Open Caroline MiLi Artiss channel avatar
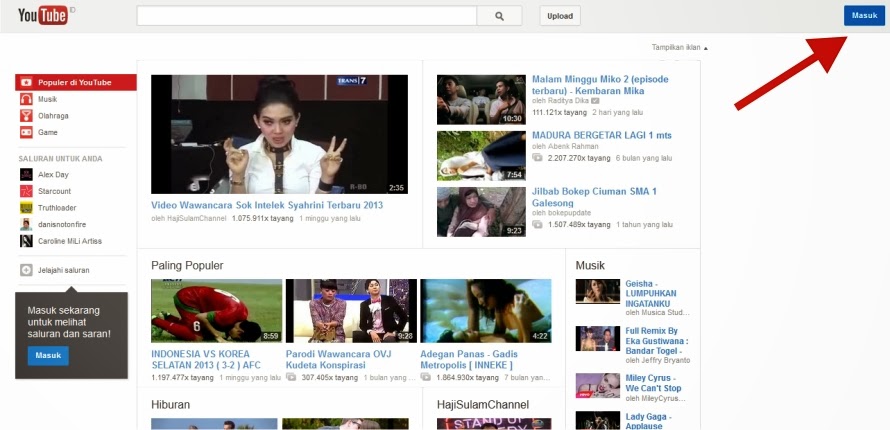The image size is (890, 430). pyautogui.click(x=26, y=241)
